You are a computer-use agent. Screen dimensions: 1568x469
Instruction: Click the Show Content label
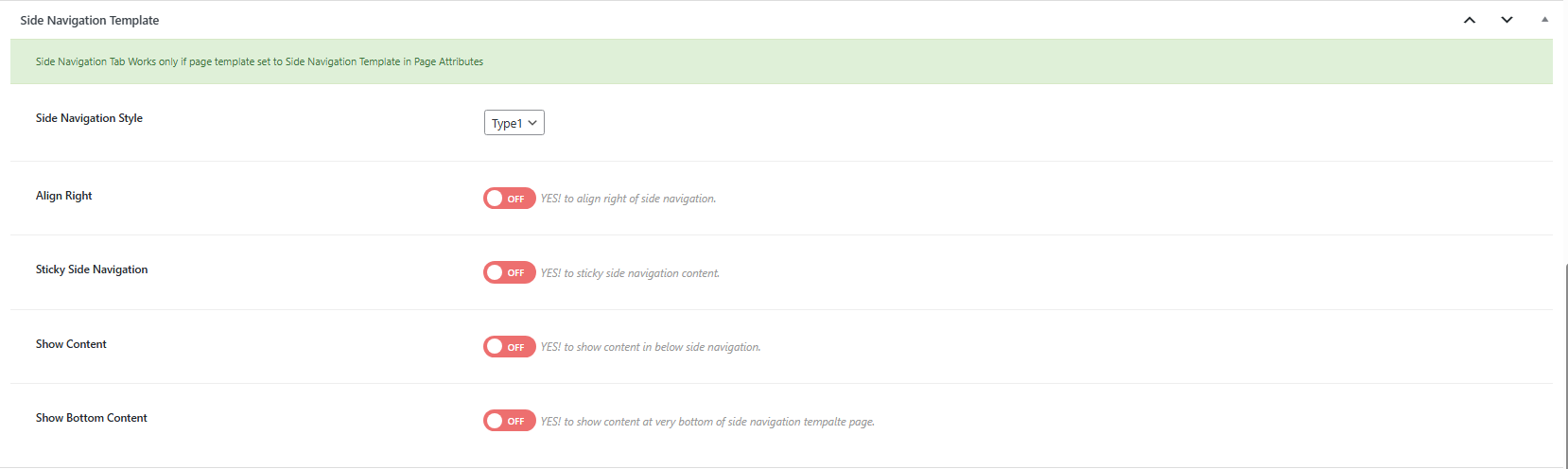coord(71,344)
